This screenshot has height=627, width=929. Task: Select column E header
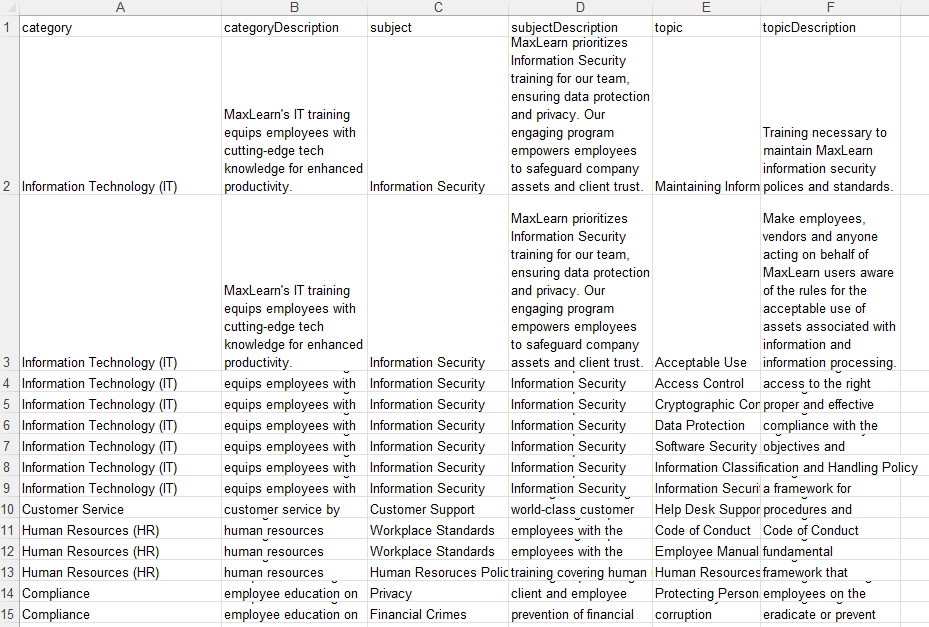click(706, 7)
